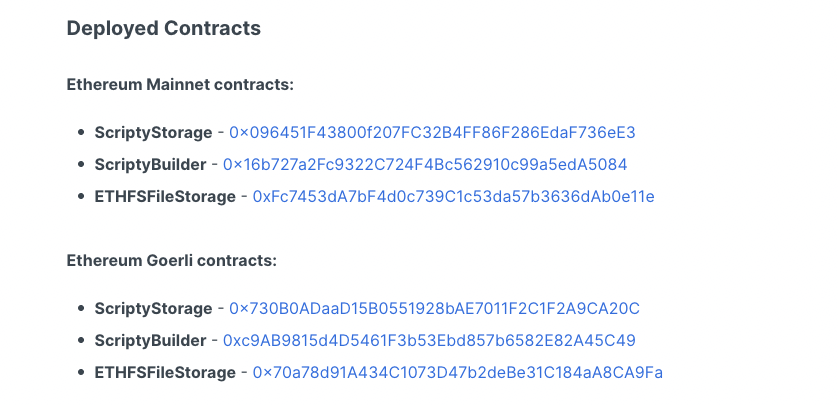This screenshot has width=838, height=405.
Task: Click the bullet beside Goerli ScriptyStorage
Action: point(81,308)
